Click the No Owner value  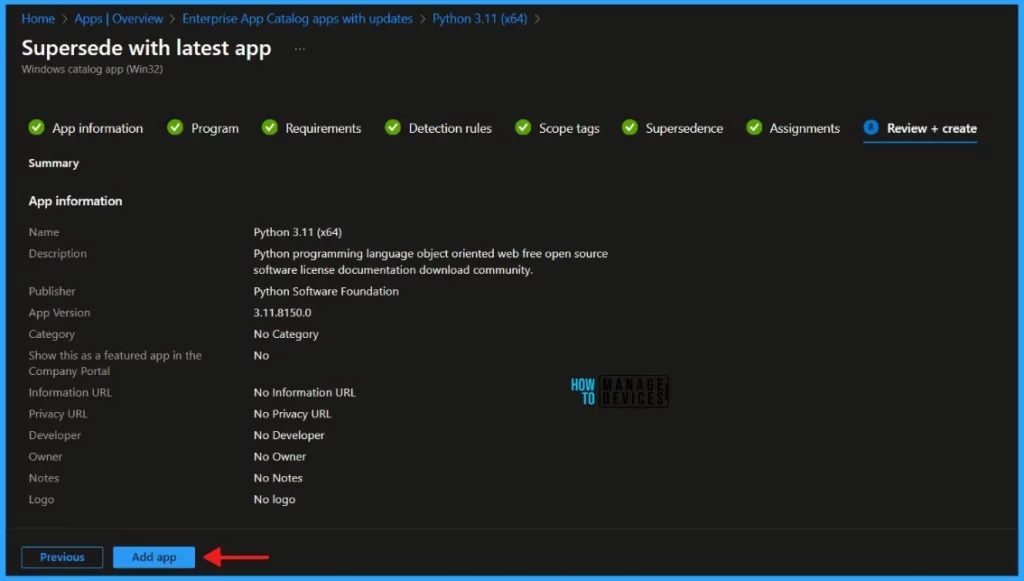[280, 457]
